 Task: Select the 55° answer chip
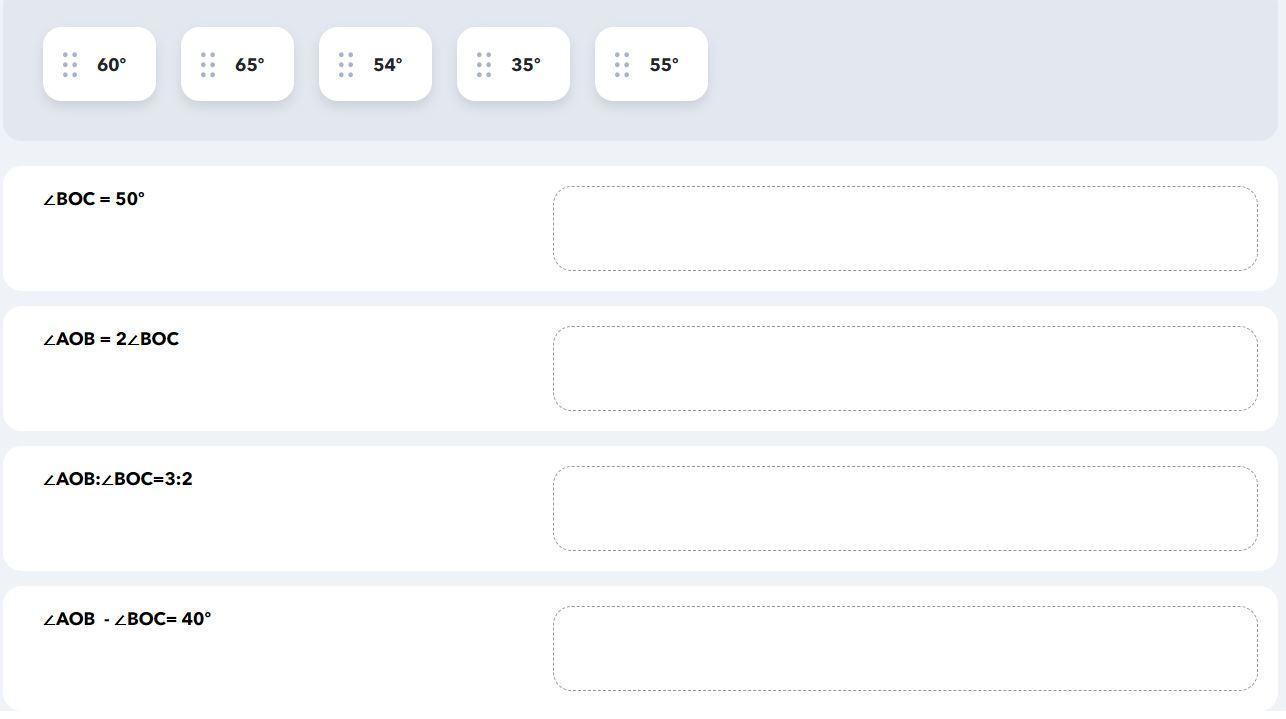pos(651,64)
